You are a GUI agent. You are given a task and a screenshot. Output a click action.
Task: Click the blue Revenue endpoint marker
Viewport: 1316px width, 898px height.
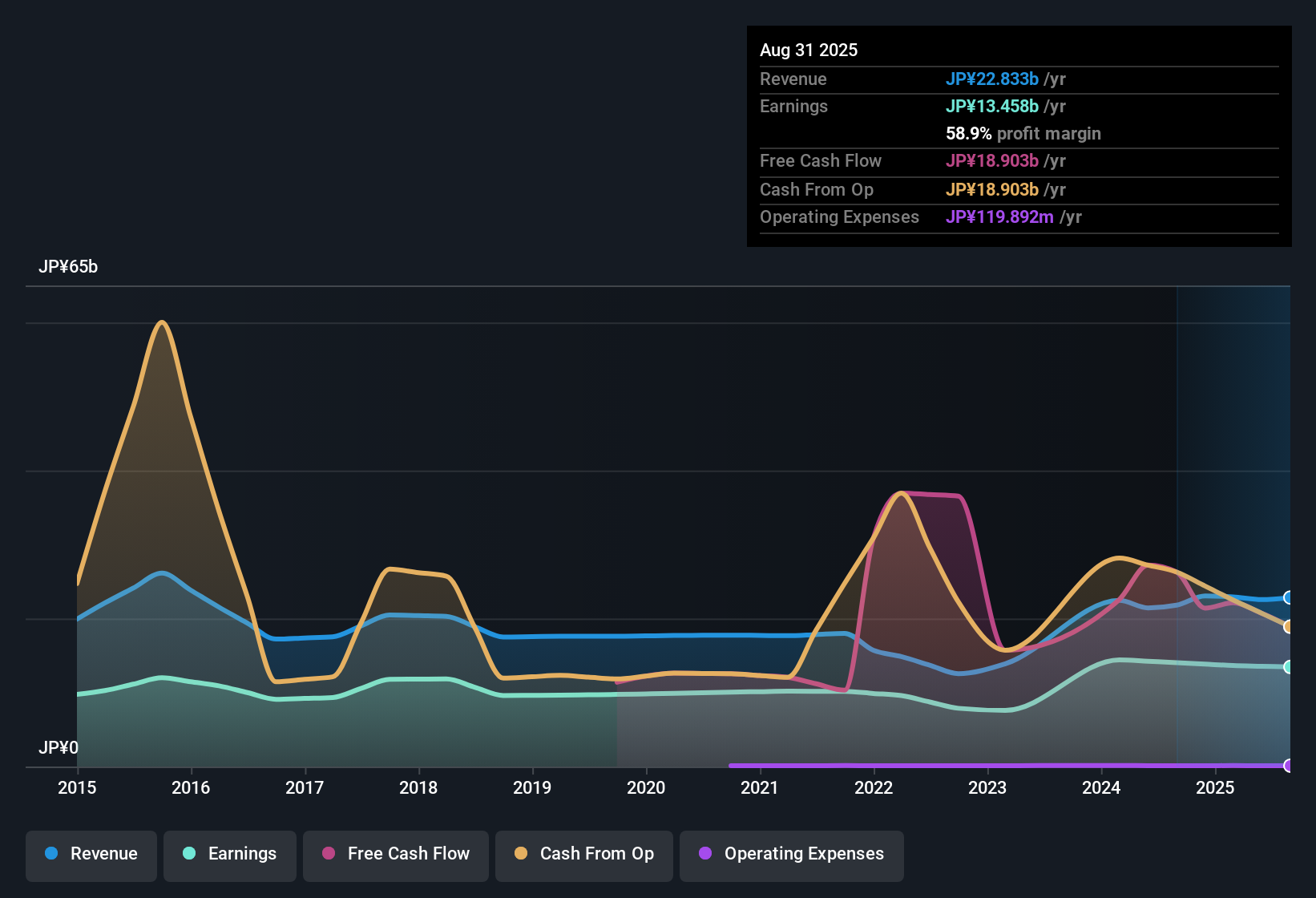[x=1289, y=597]
